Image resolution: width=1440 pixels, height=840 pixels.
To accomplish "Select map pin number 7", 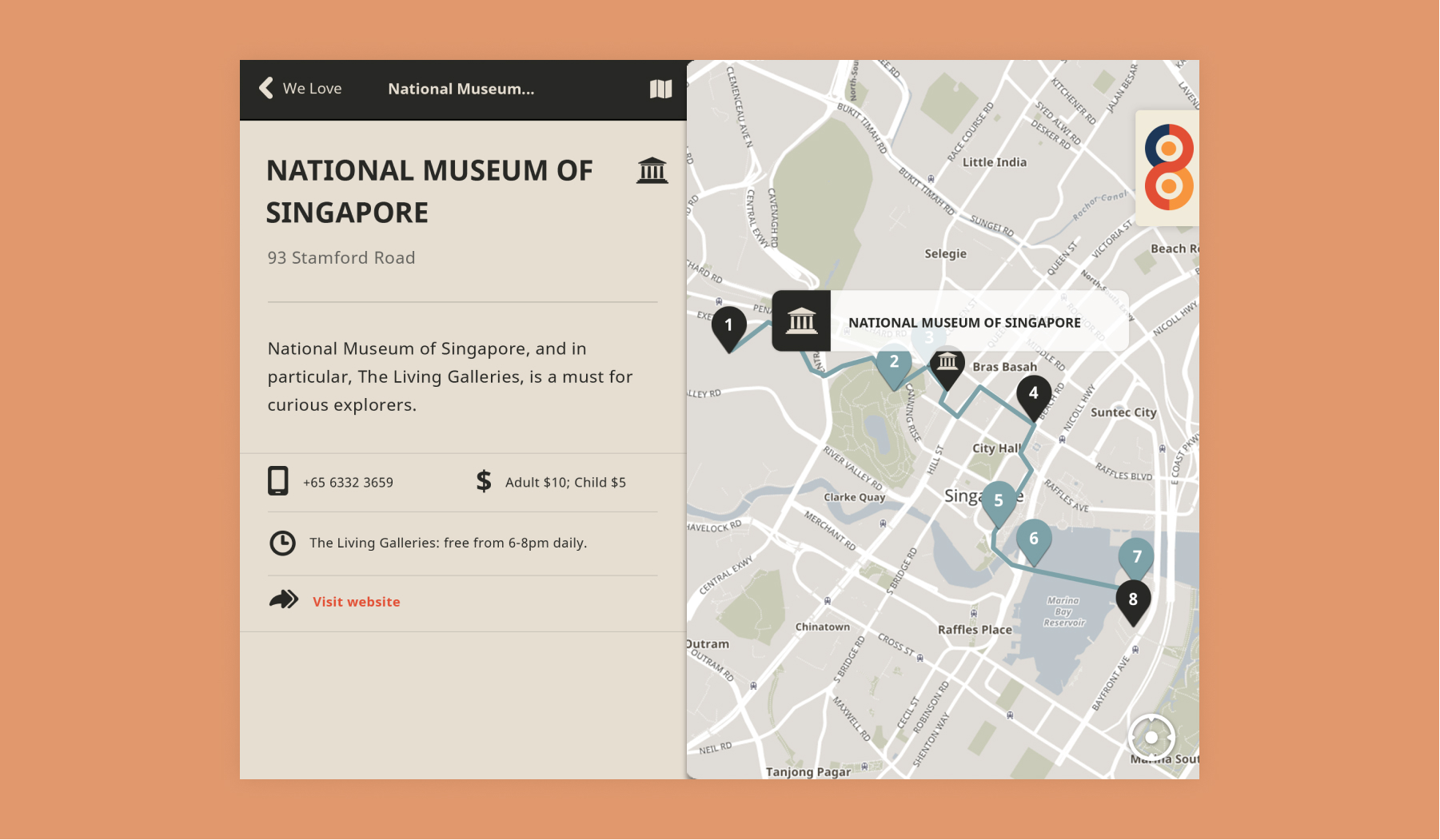I will tap(1136, 557).
